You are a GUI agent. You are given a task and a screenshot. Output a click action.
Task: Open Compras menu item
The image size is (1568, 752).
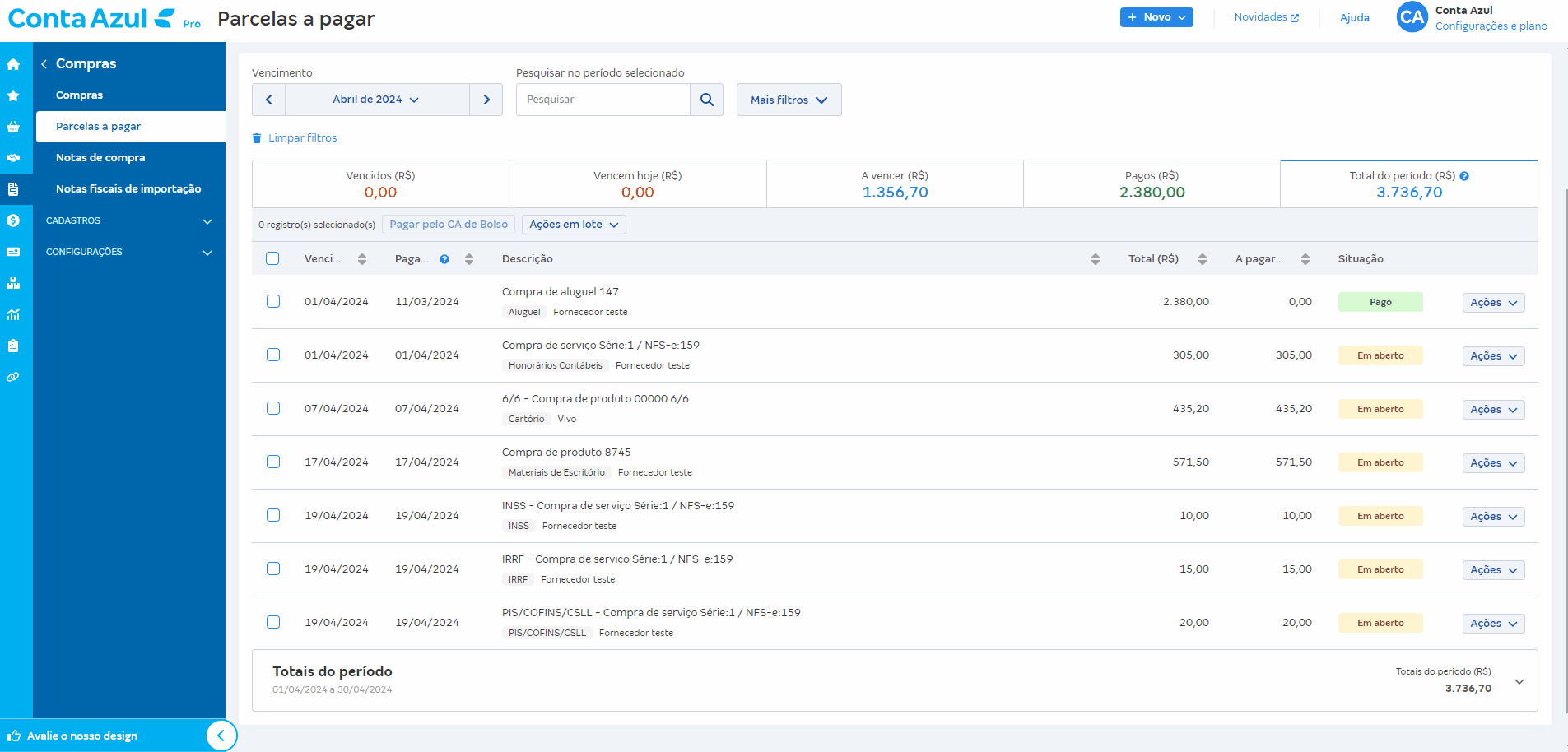click(79, 95)
